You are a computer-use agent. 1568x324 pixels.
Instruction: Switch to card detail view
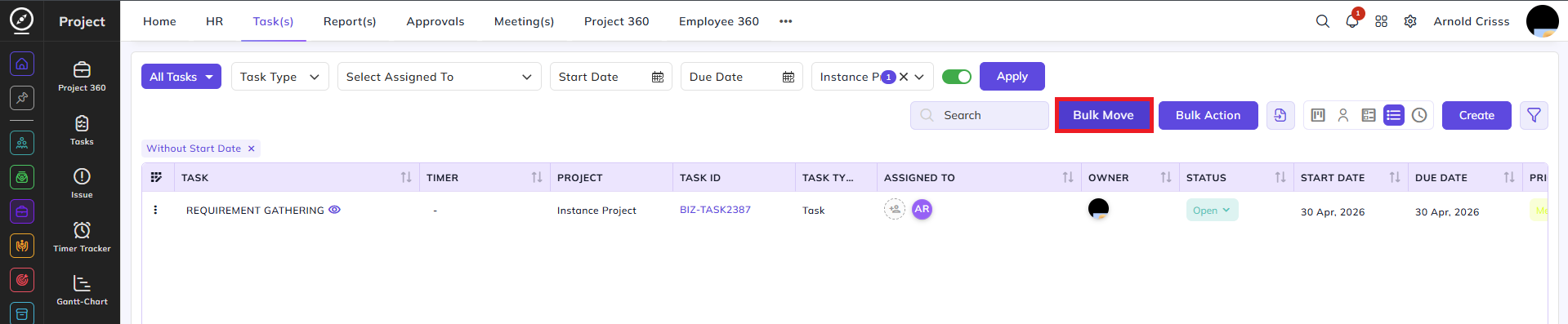1369,115
